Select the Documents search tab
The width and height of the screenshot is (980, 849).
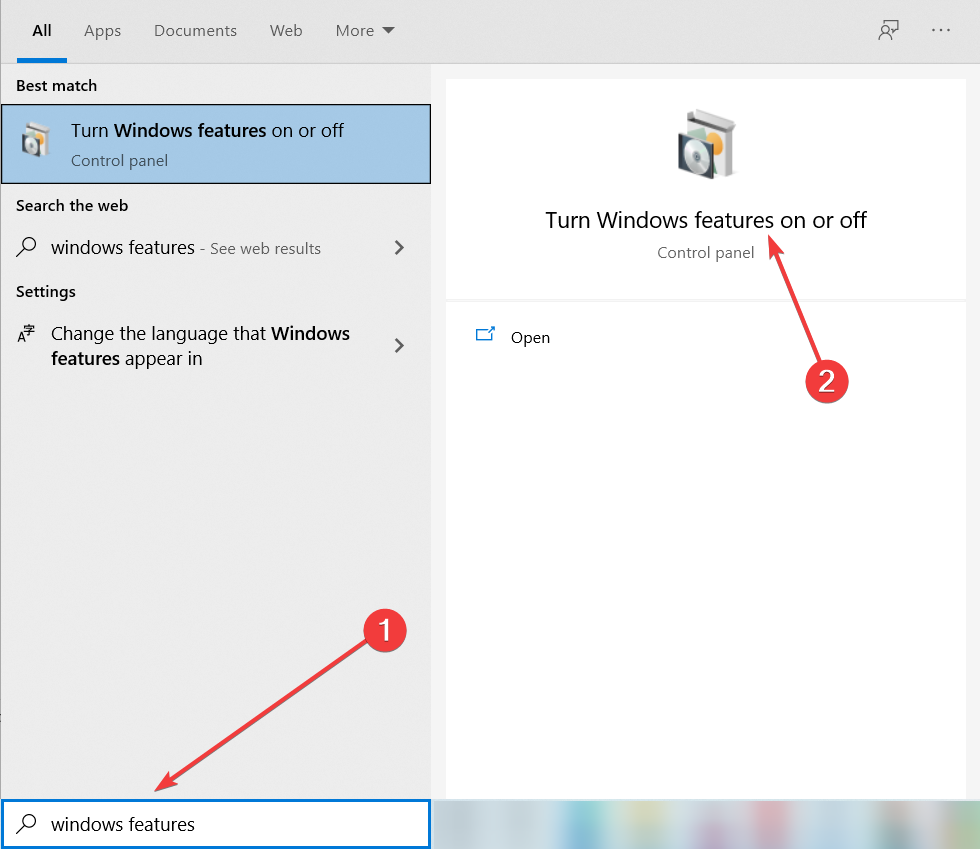pos(195,31)
